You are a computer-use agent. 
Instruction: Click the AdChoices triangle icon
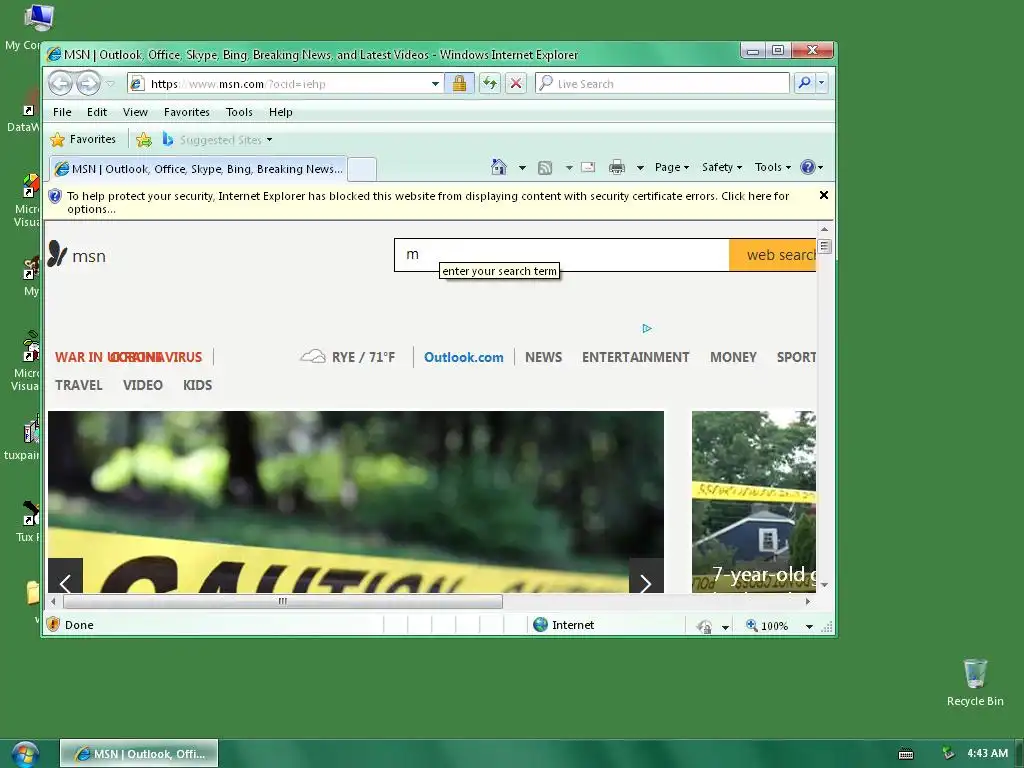pos(647,328)
